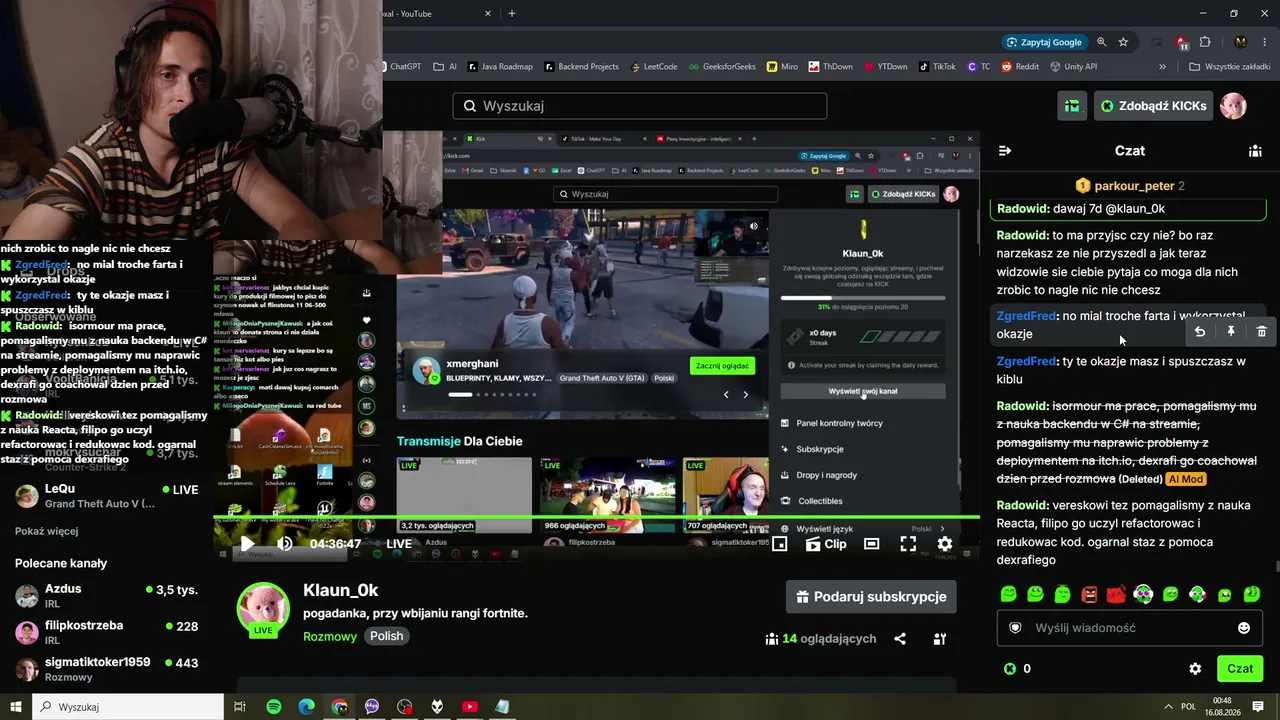Switch the player to fullscreen
Screen dimensions: 1280x720
click(908, 544)
